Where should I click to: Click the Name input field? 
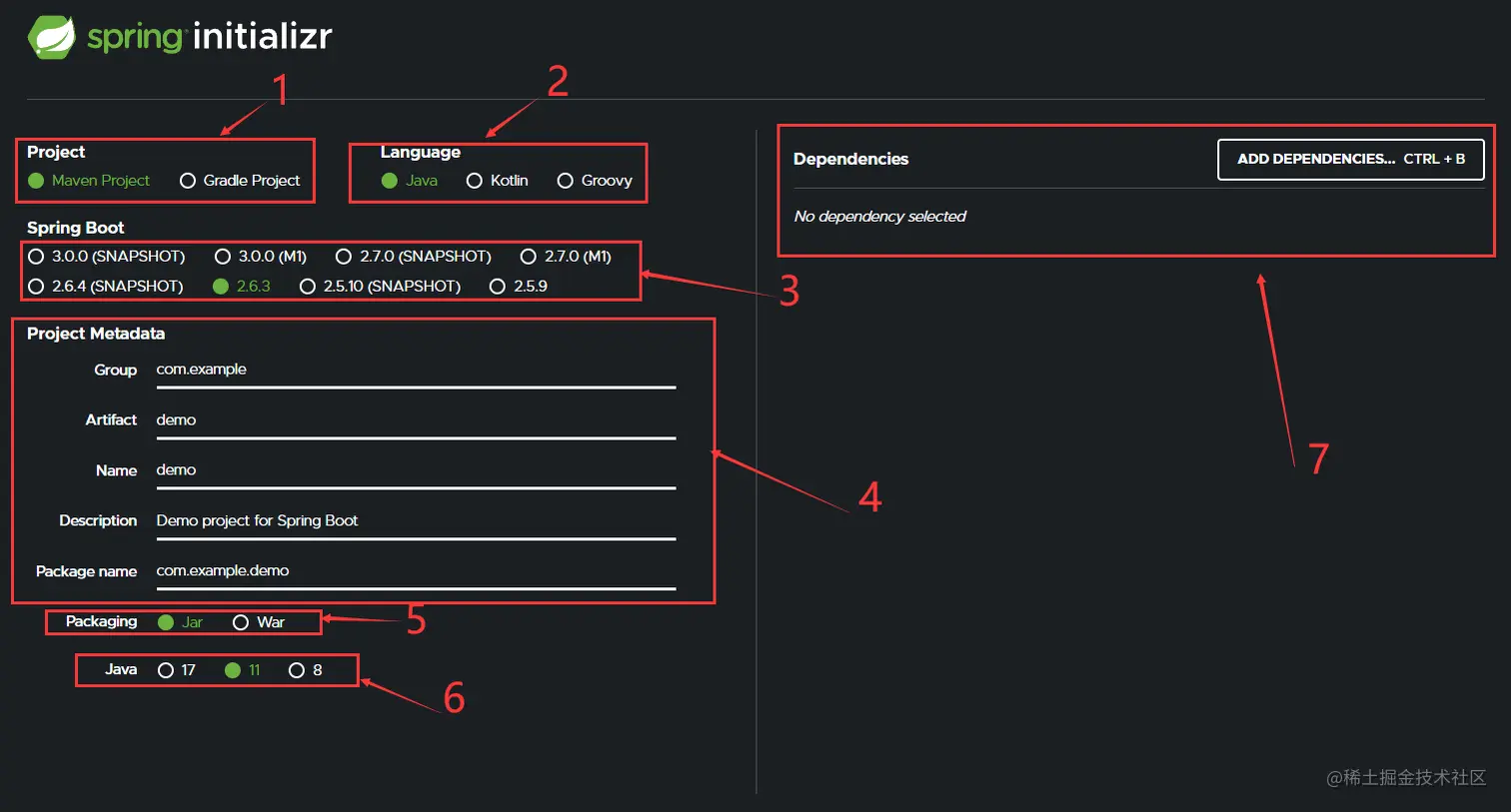tap(416, 470)
